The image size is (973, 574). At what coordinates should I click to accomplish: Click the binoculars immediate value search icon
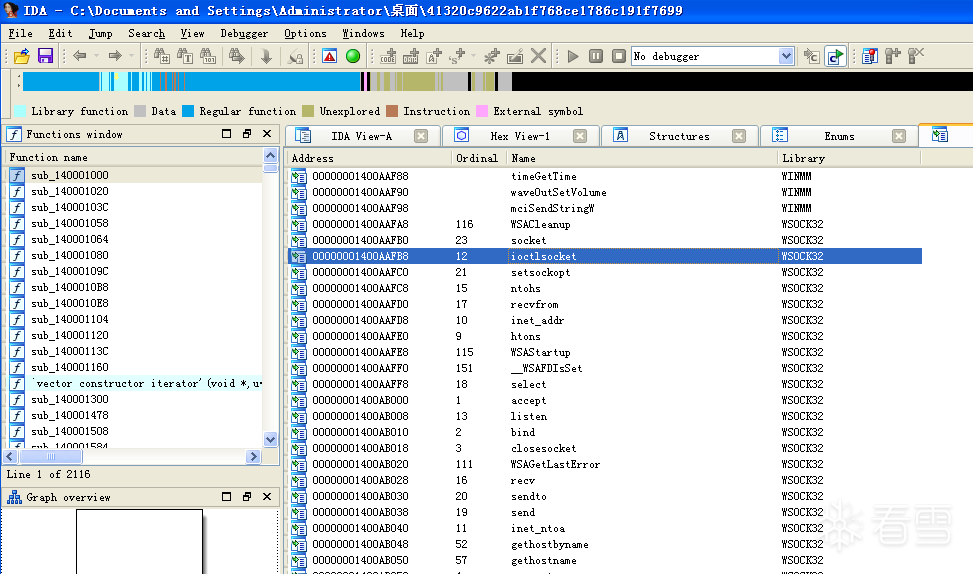(x=161, y=56)
